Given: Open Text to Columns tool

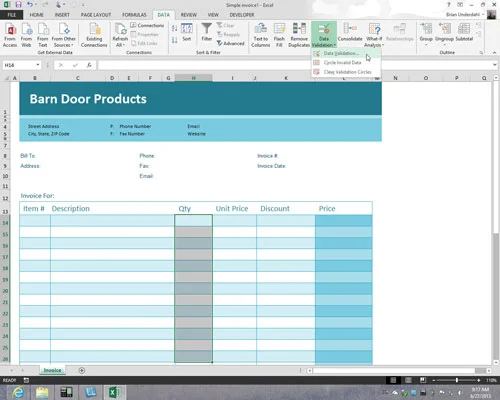Looking at the screenshot, I should (261, 35).
